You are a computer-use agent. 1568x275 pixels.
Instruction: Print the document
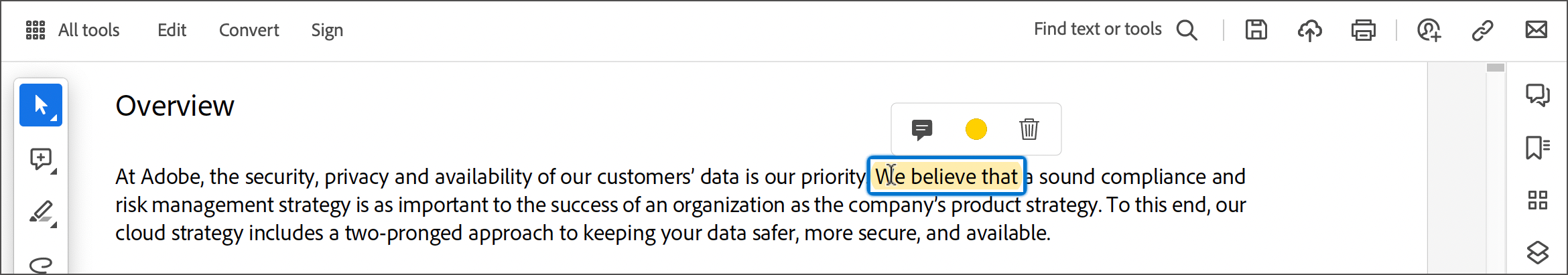[1363, 30]
